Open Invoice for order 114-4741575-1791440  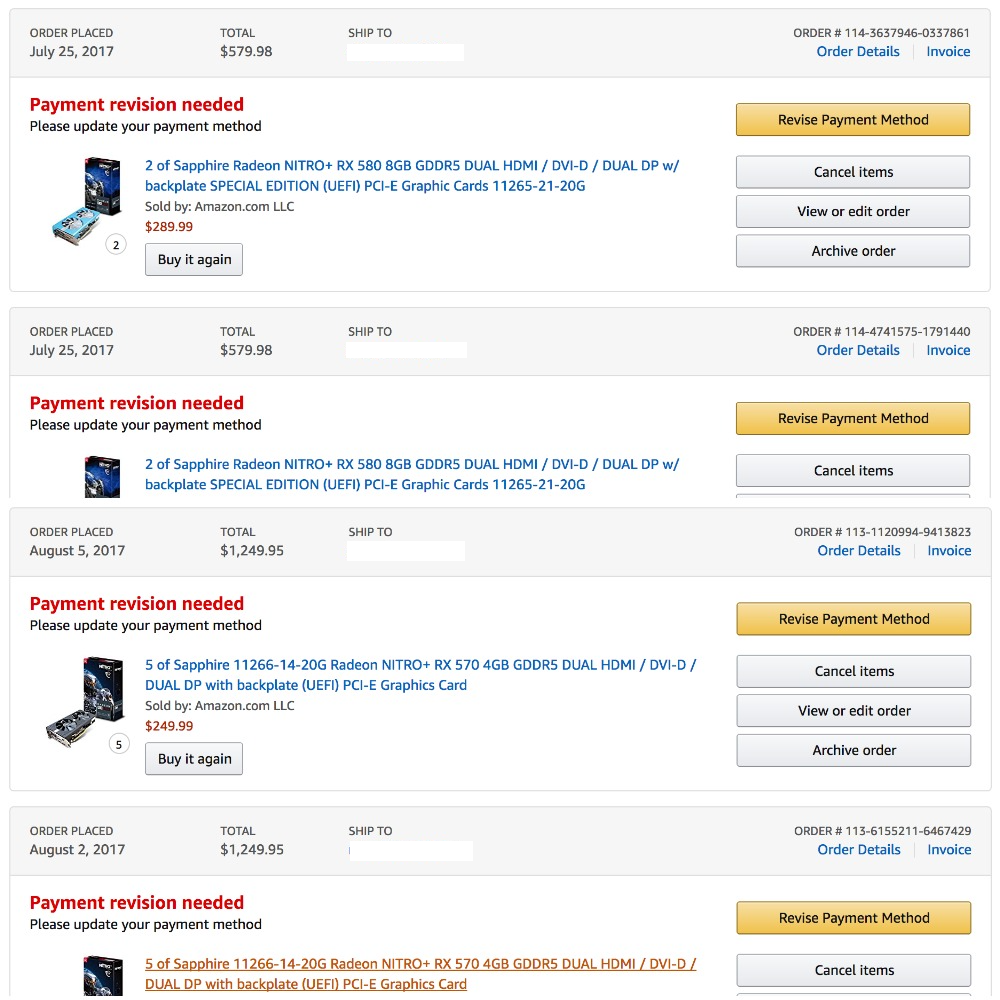coord(948,351)
